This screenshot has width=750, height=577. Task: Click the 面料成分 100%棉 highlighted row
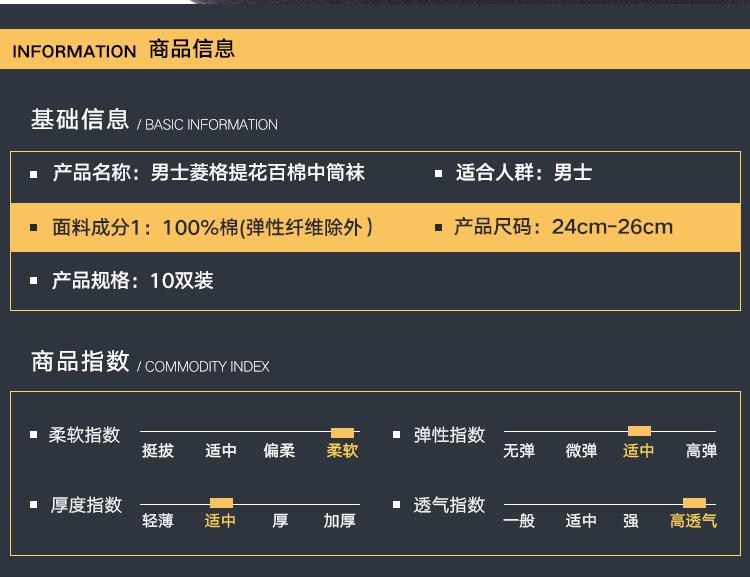pos(214,228)
